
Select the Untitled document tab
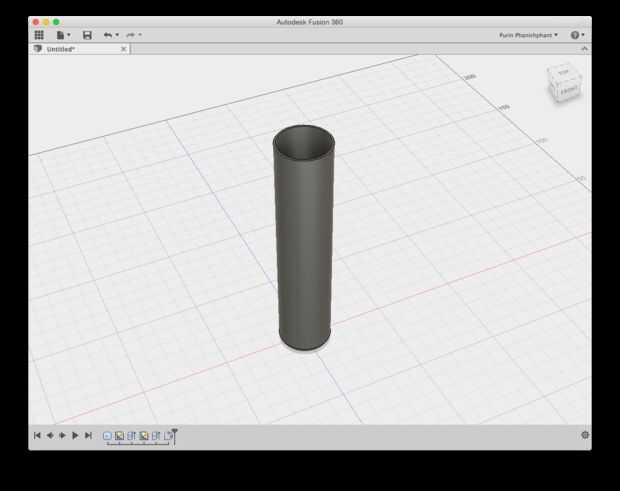80,49
